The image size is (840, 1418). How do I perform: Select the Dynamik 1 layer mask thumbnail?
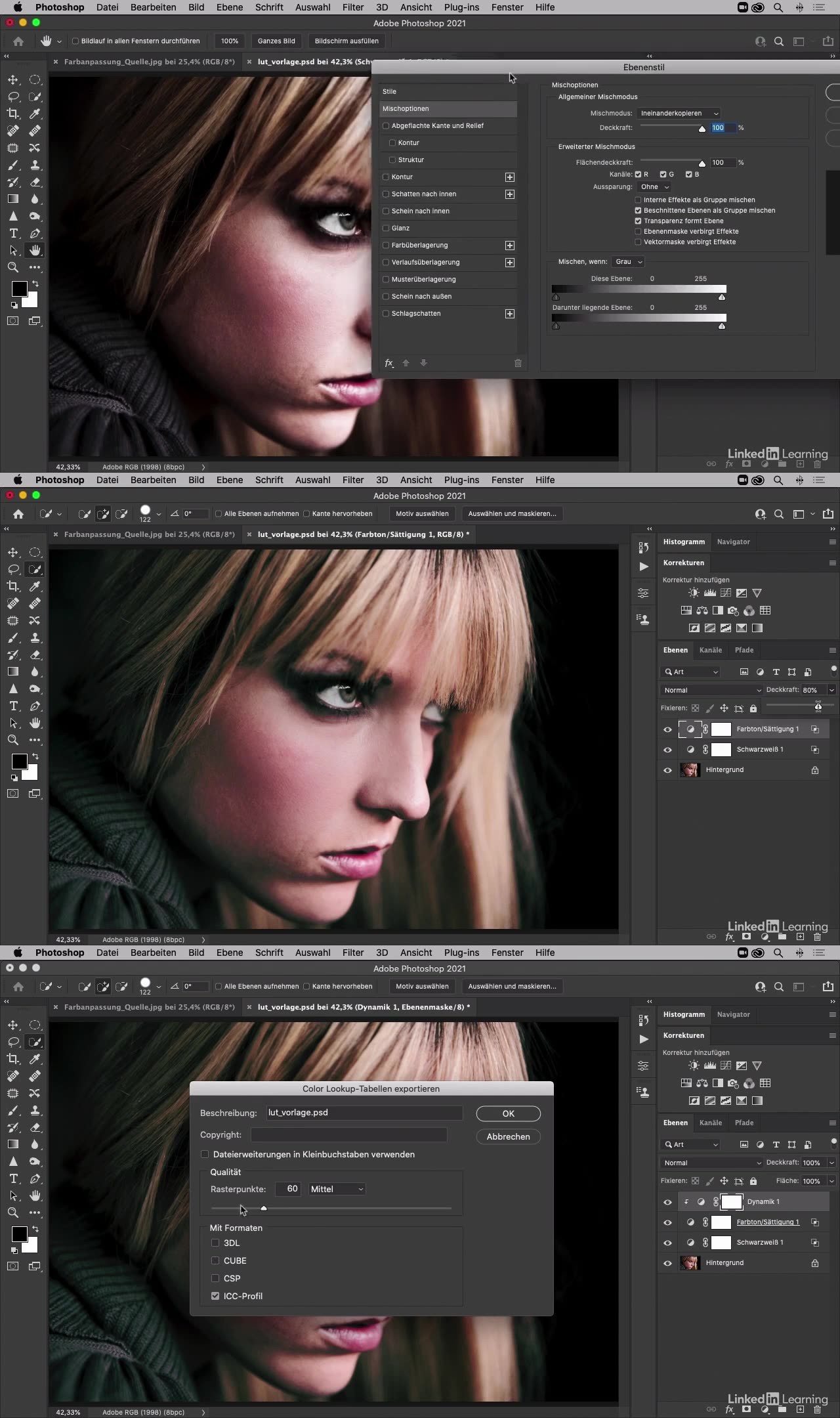click(x=731, y=1201)
